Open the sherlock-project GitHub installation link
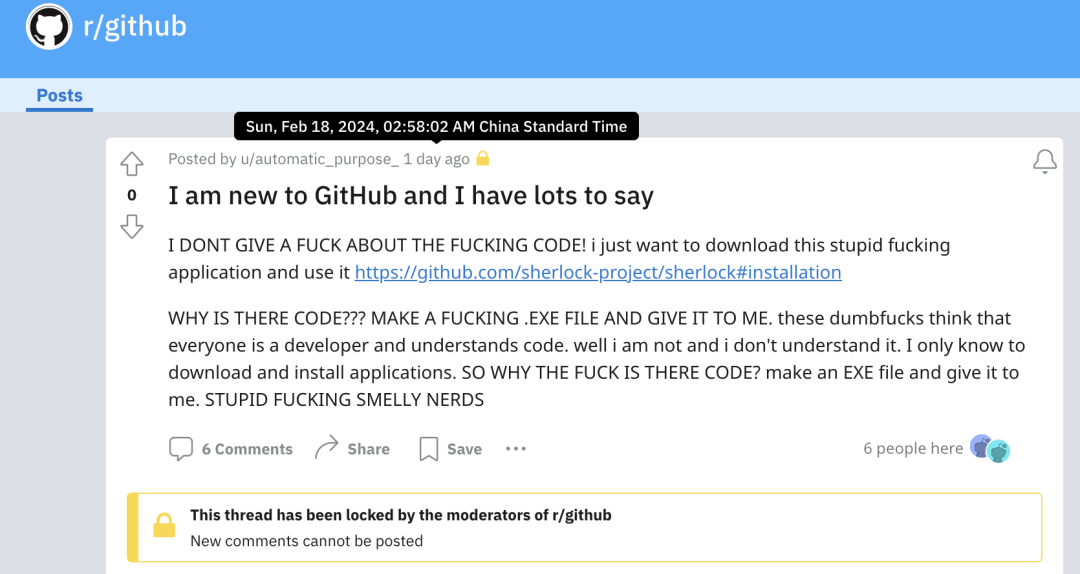 click(598, 272)
